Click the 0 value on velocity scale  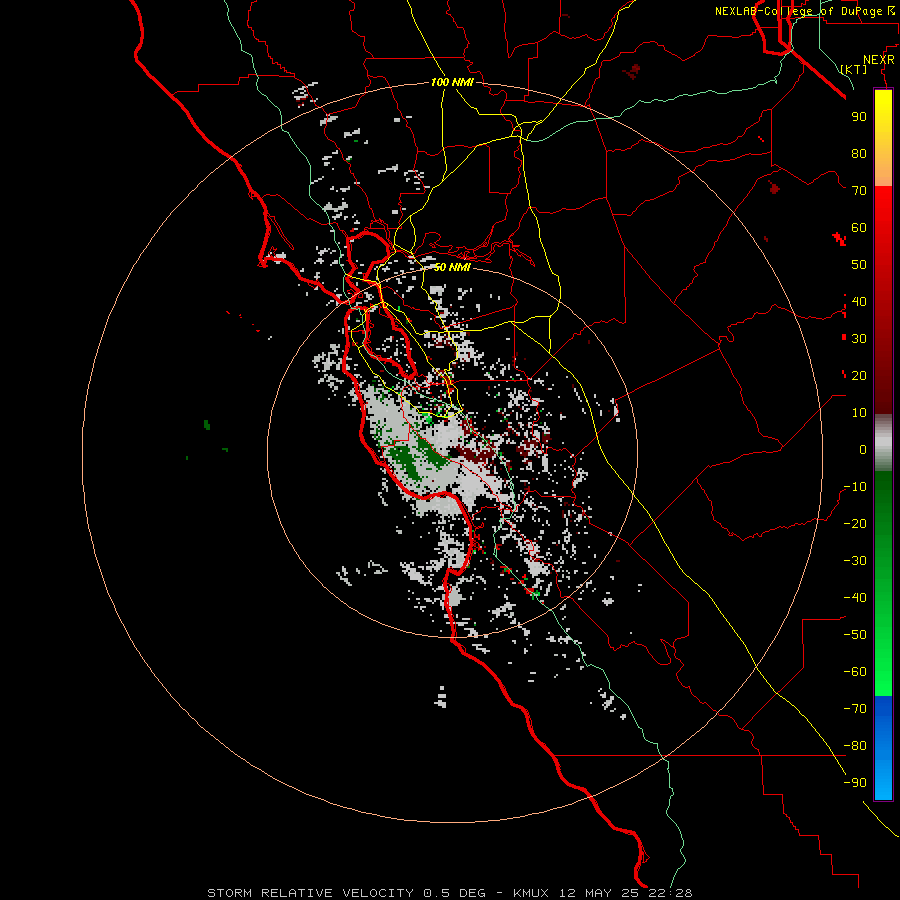863,450
